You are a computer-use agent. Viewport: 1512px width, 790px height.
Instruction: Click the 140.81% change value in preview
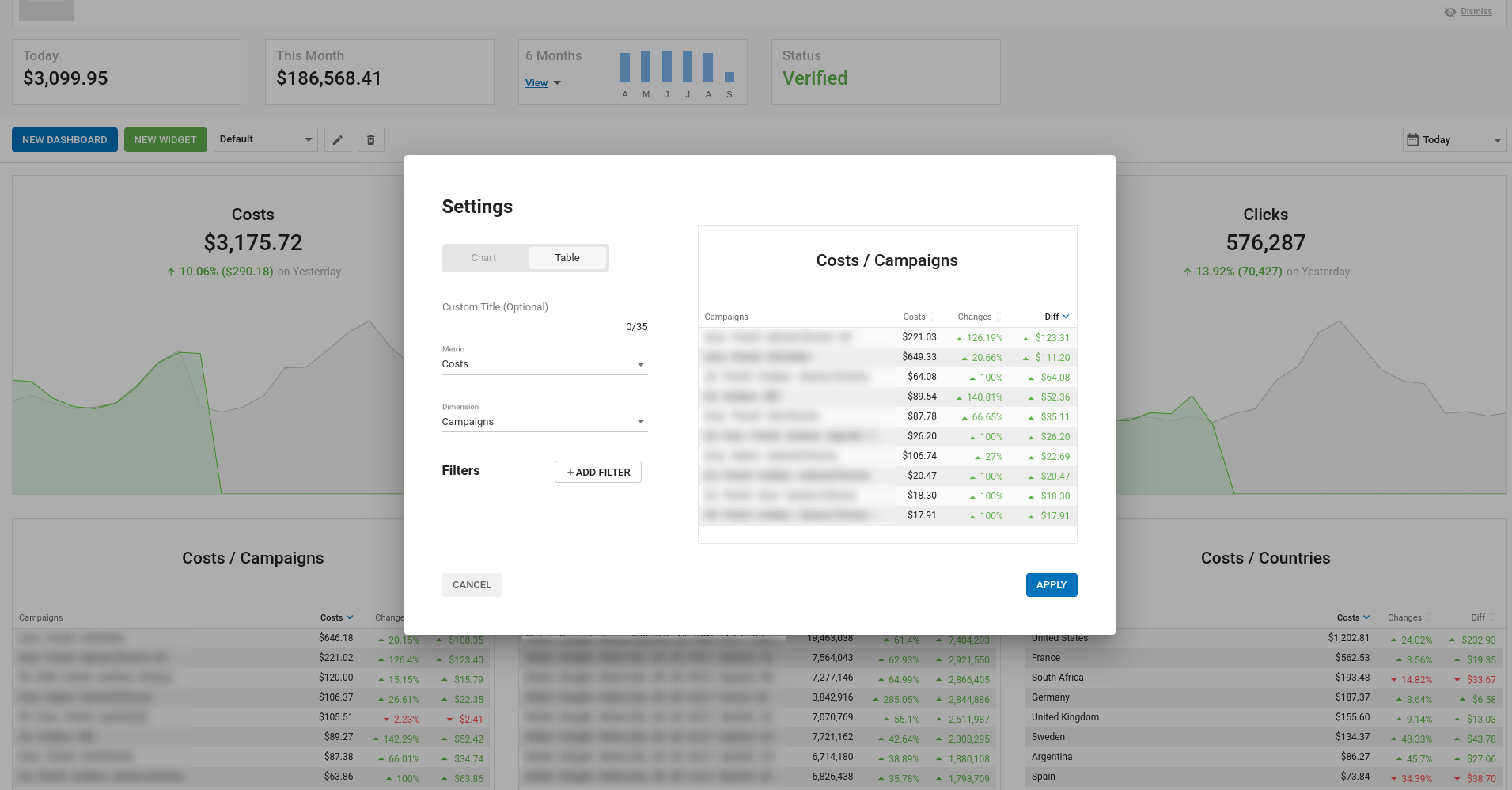point(984,397)
